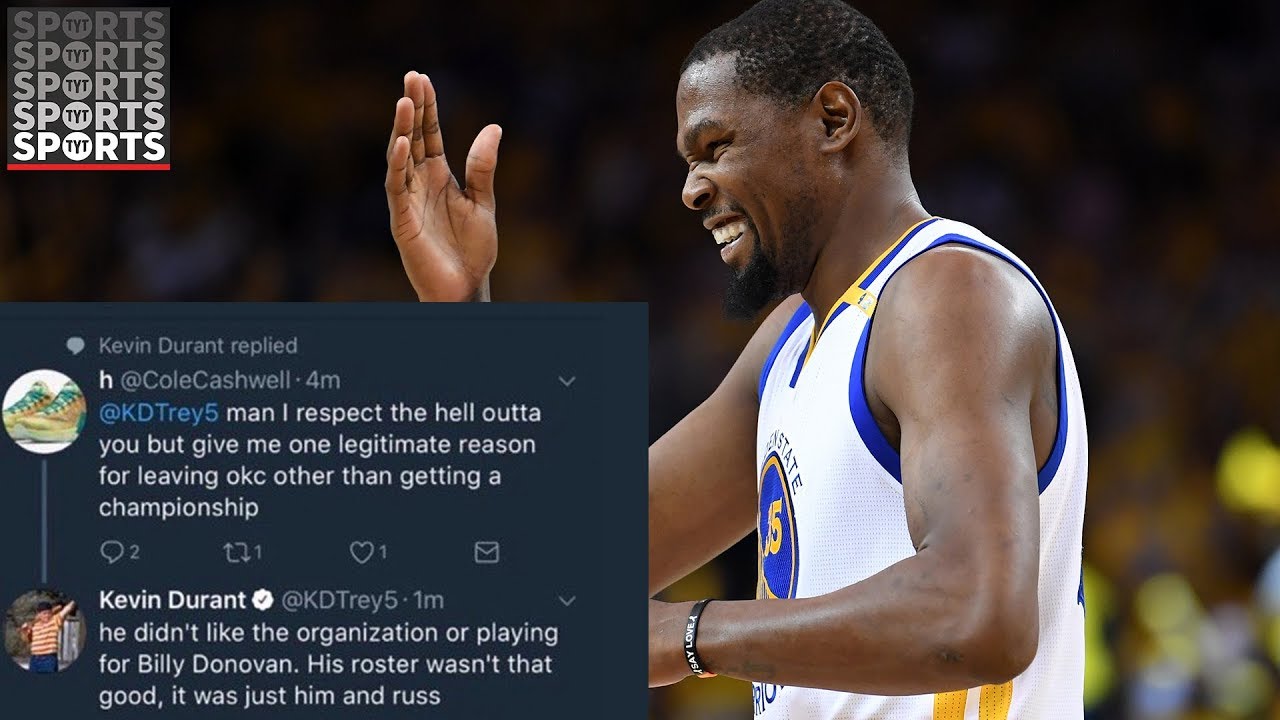
Task: Share tweet via the envelope message icon
Action: pyautogui.click(x=486, y=552)
